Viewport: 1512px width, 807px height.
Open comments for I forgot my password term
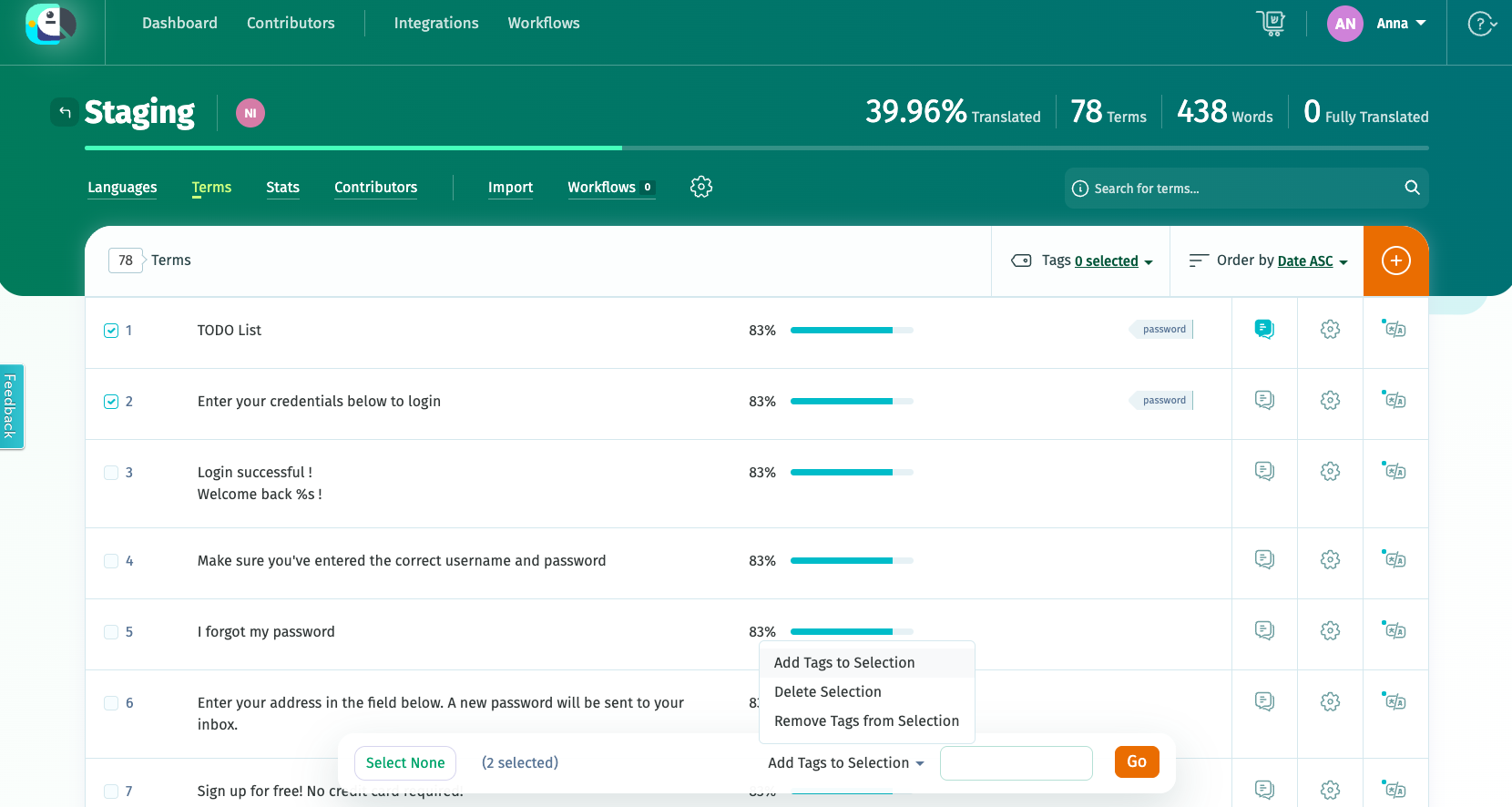1264,630
